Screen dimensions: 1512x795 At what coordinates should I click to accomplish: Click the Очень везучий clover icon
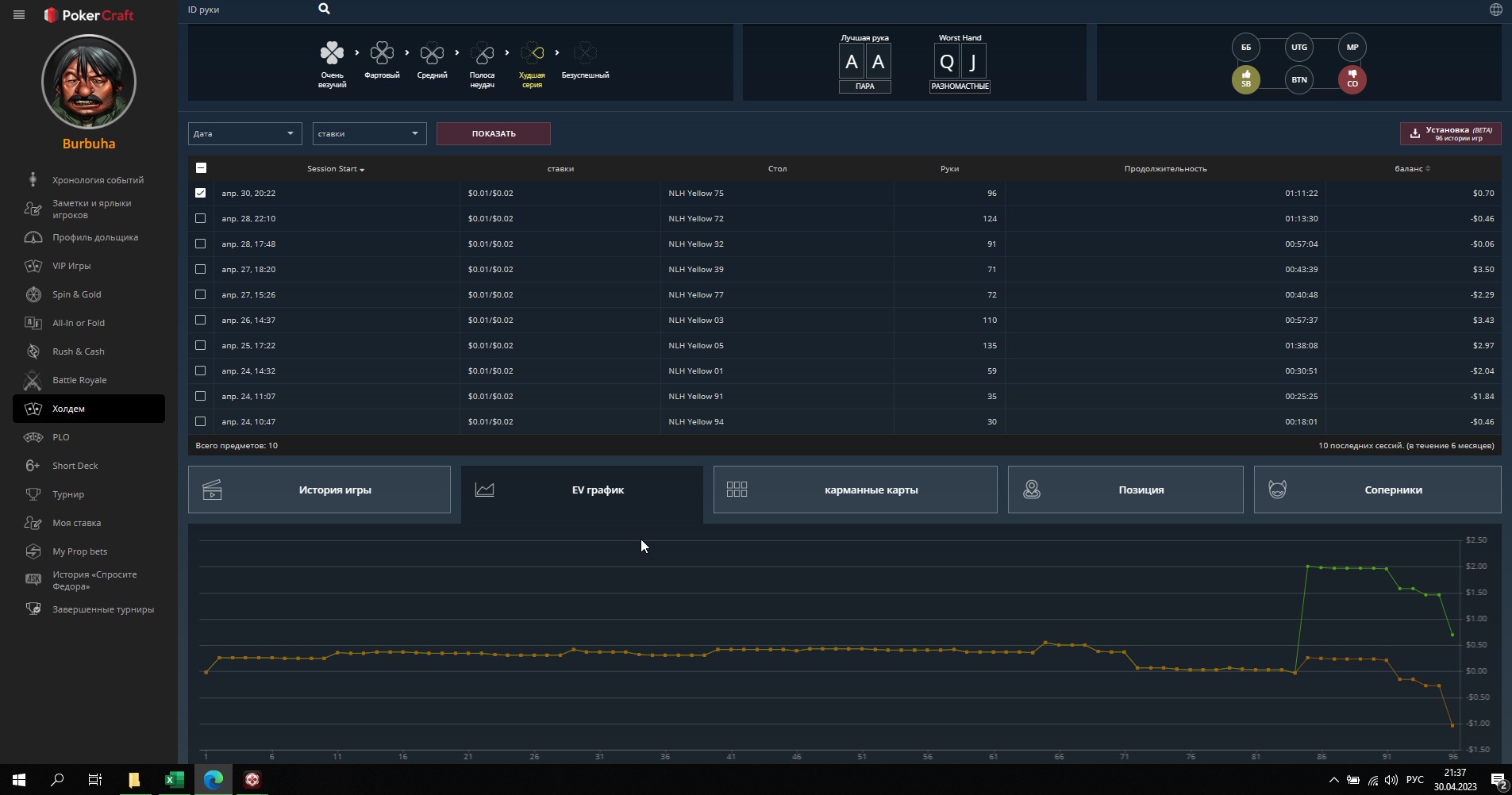pos(332,53)
